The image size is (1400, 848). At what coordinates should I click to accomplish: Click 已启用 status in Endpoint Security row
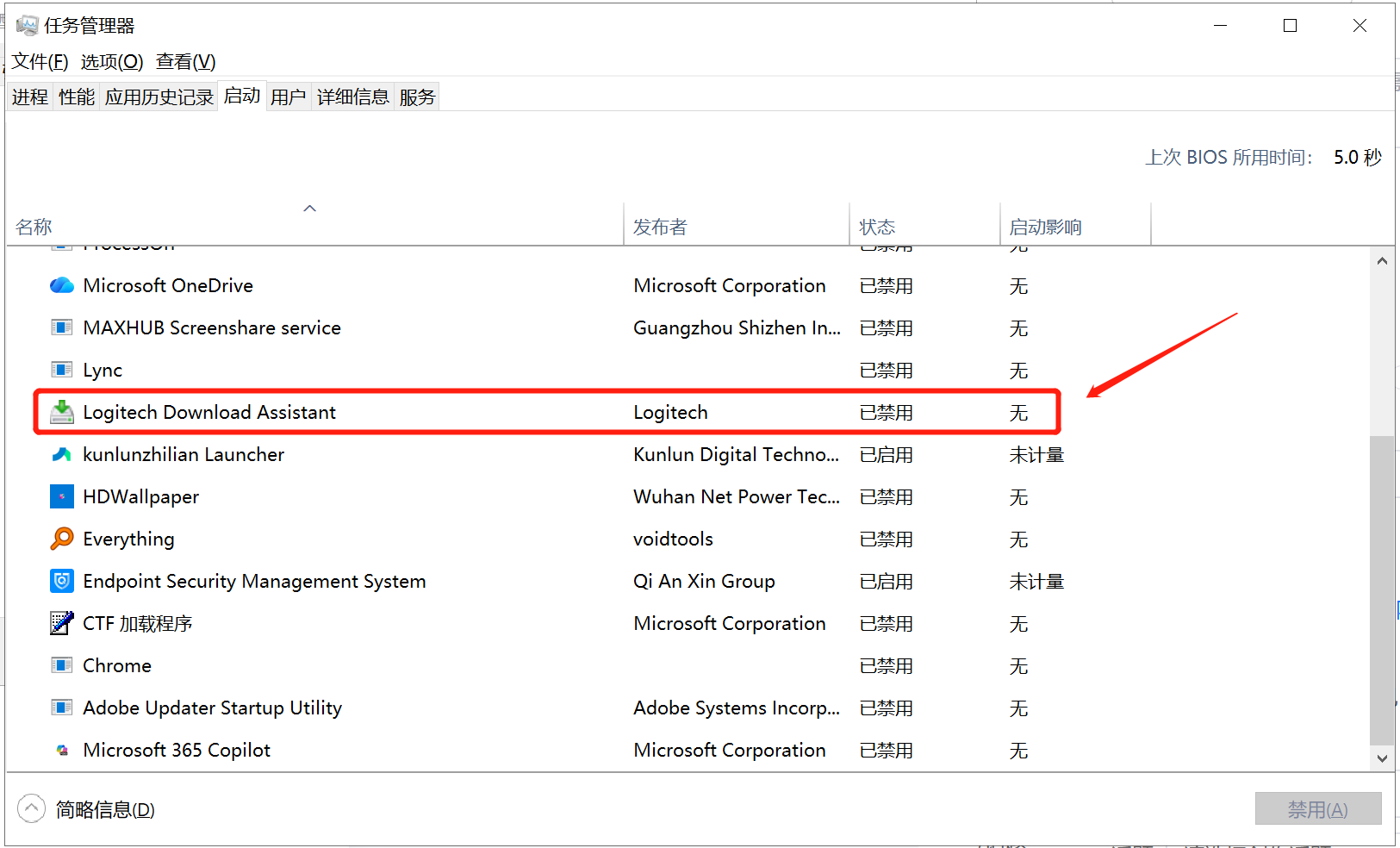pyautogui.click(x=886, y=581)
